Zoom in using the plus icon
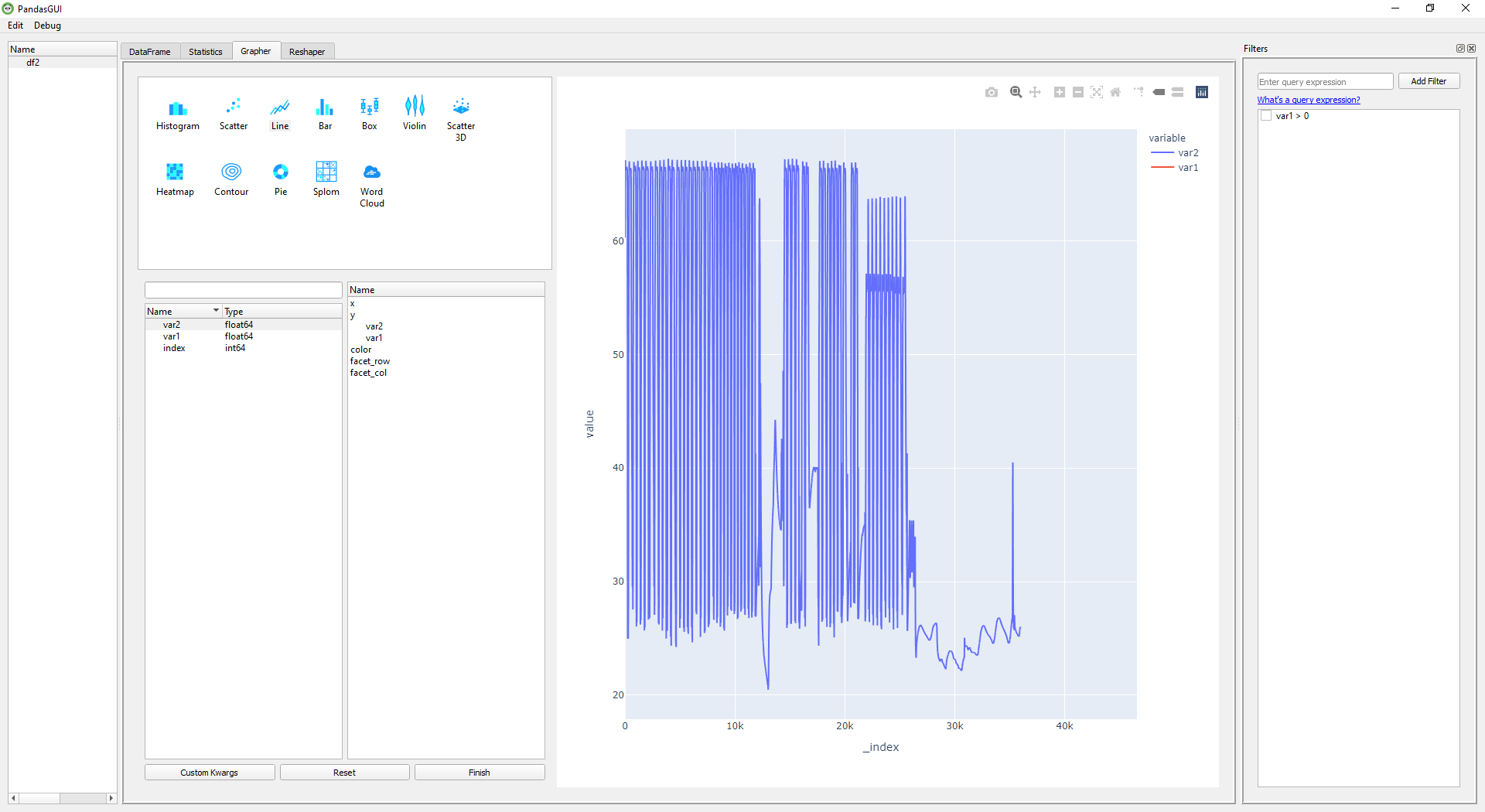Screen dimensions: 1485x812 pyautogui.click(x=1060, y=92)
